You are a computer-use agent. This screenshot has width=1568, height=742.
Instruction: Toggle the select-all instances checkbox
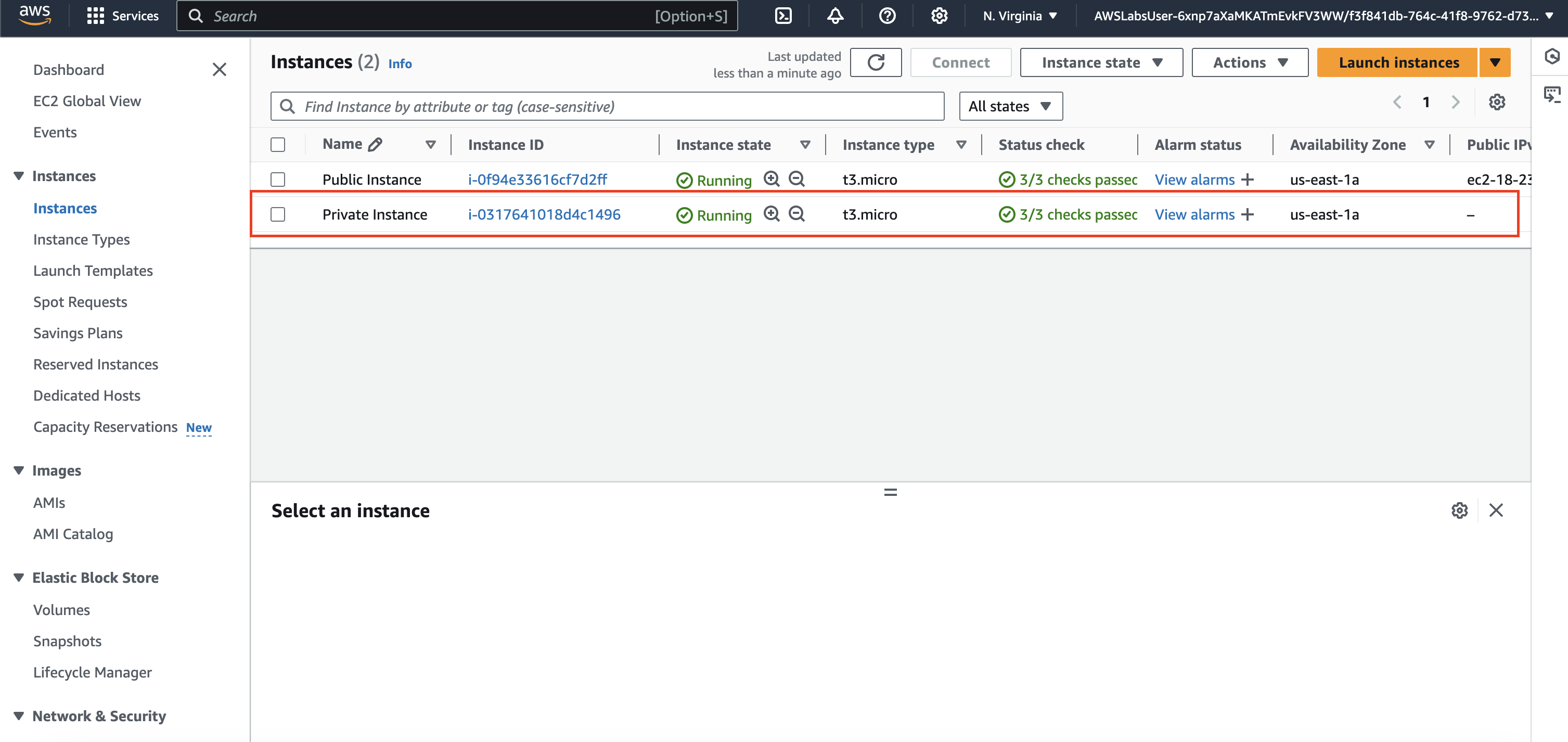pyautogui.click(x=278, y=144)
